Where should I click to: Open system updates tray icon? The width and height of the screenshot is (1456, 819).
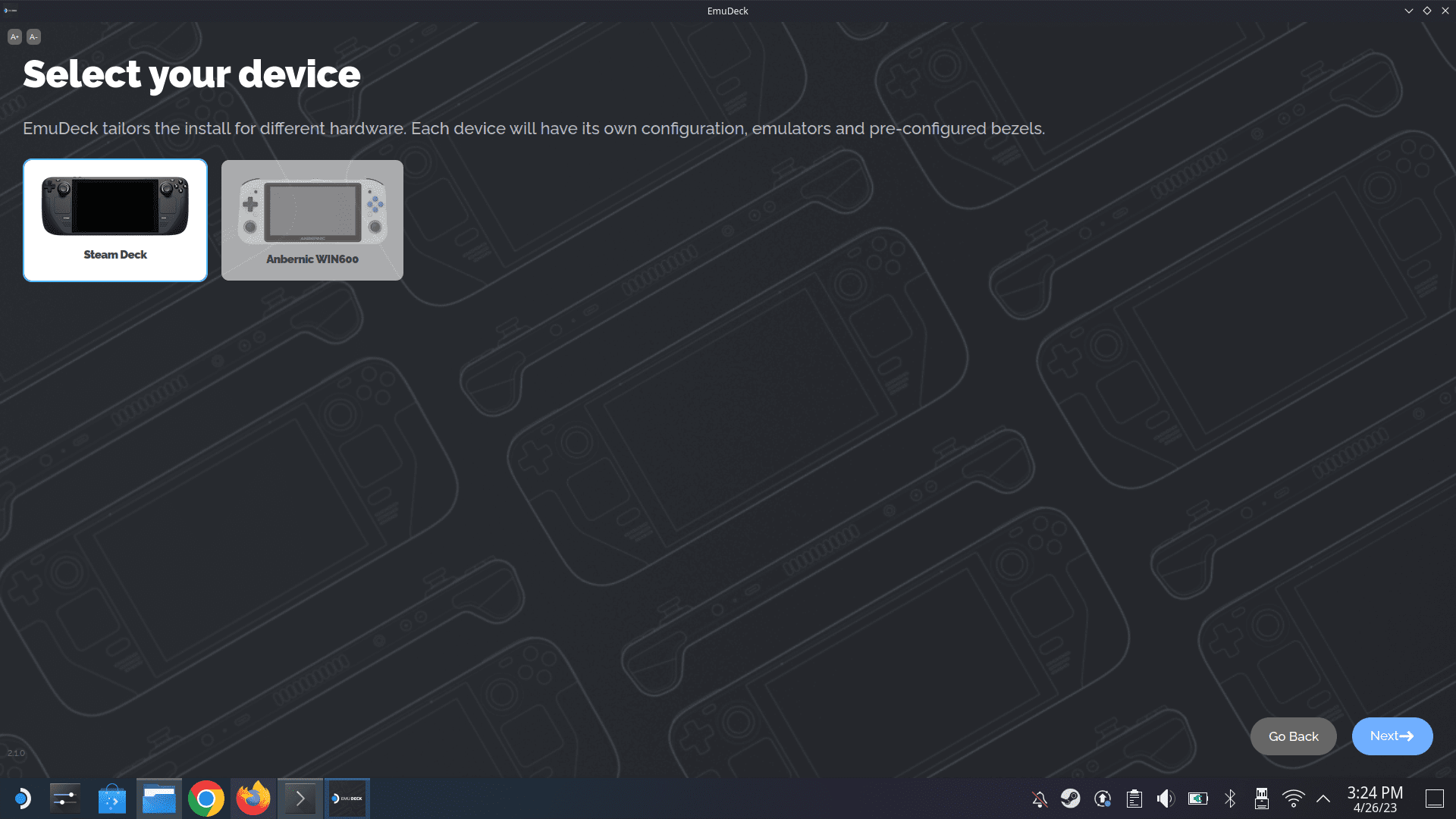tap(1103, 799)
